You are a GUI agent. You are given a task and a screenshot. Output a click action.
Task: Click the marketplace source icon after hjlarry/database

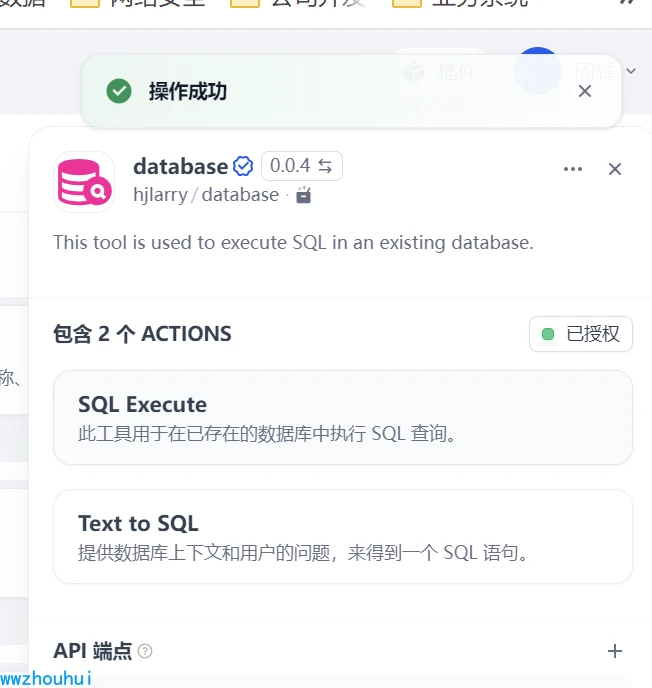pyautogui.click(x=304, y=195)
